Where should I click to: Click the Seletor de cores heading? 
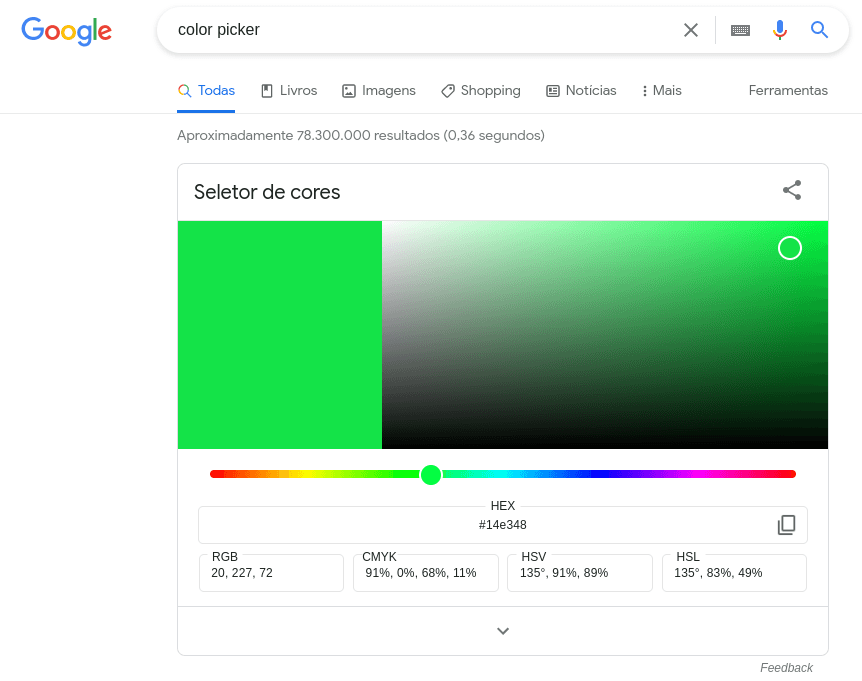[x=267, y=192]
